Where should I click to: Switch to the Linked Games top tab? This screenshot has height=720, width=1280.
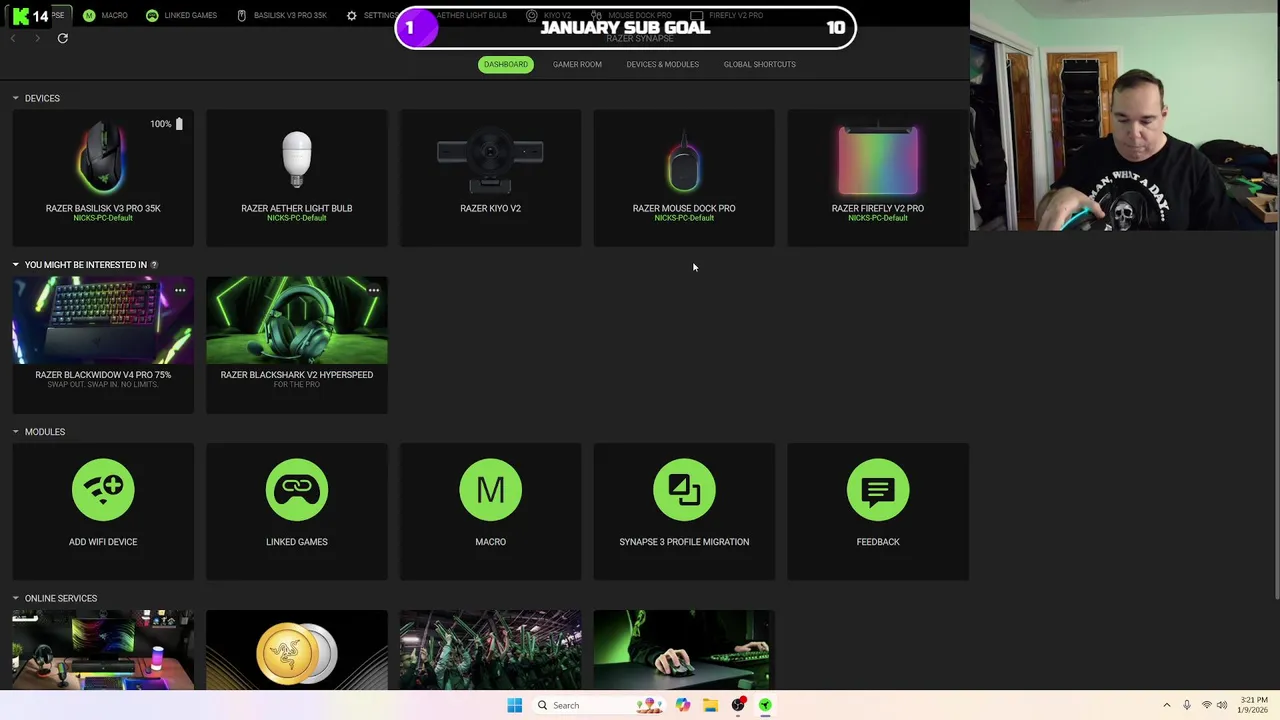coord(181,16)
